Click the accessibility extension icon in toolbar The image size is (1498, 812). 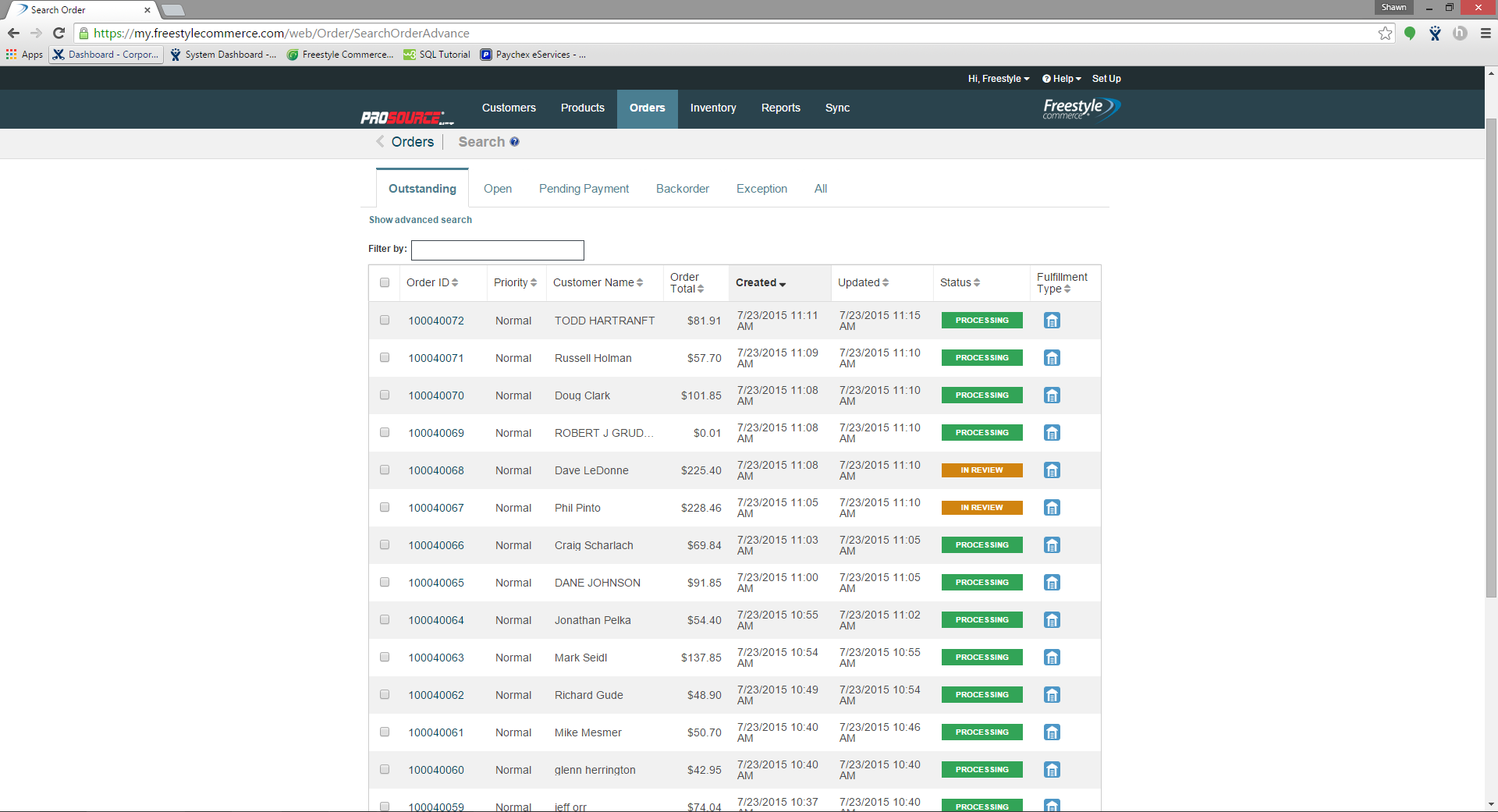1434,34
